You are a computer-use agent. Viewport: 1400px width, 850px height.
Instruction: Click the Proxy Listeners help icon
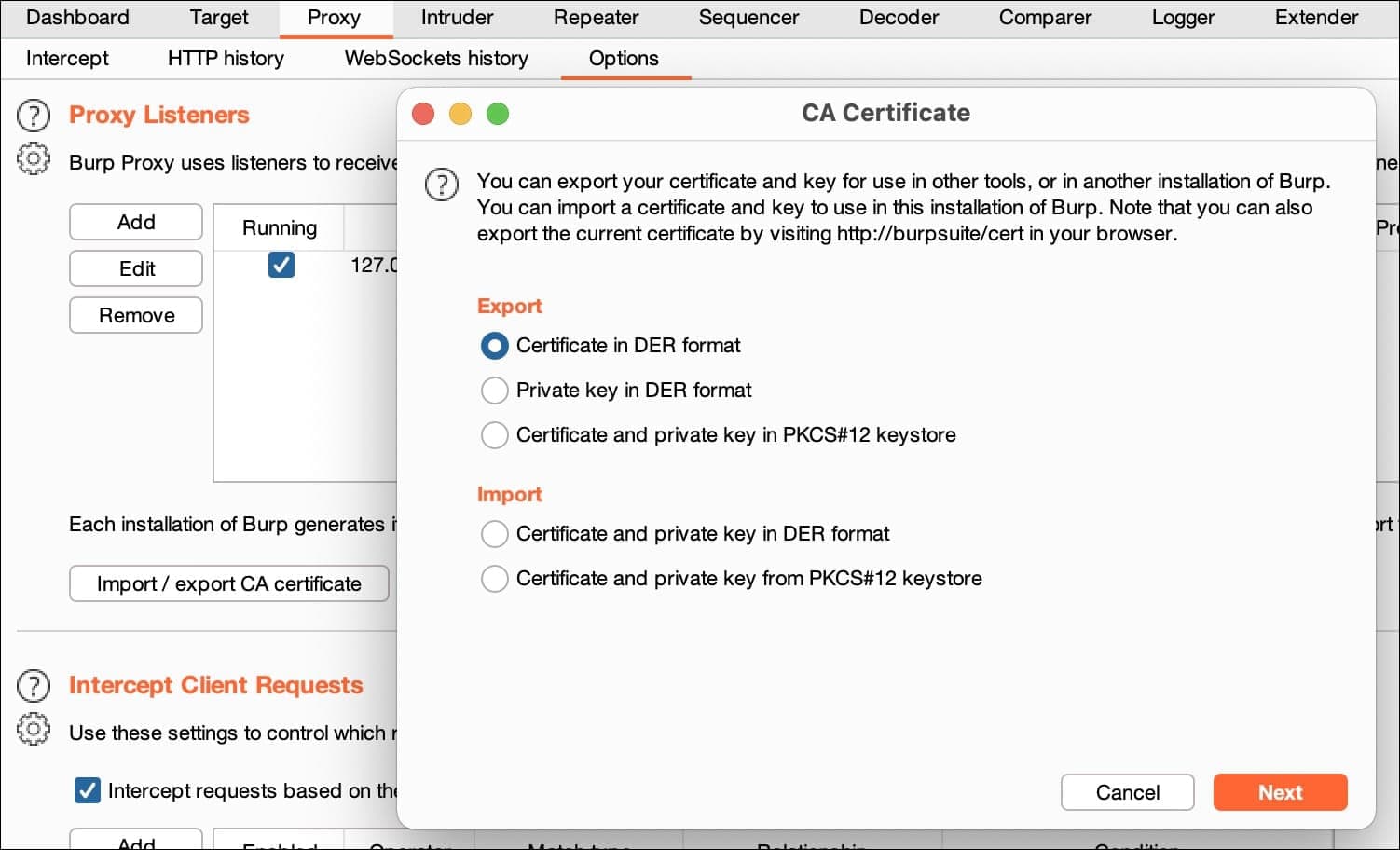click(x=34, y=116)
